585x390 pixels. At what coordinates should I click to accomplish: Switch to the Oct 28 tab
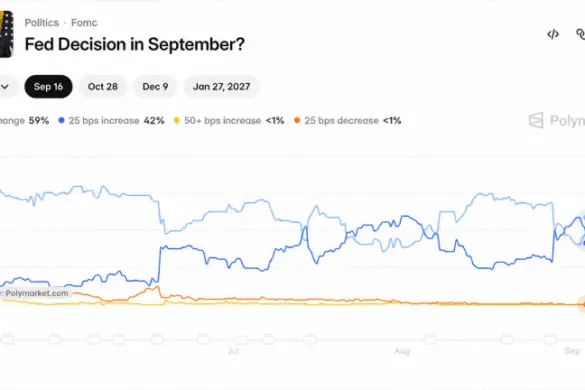pyautogui.click(x=103, y=87)
